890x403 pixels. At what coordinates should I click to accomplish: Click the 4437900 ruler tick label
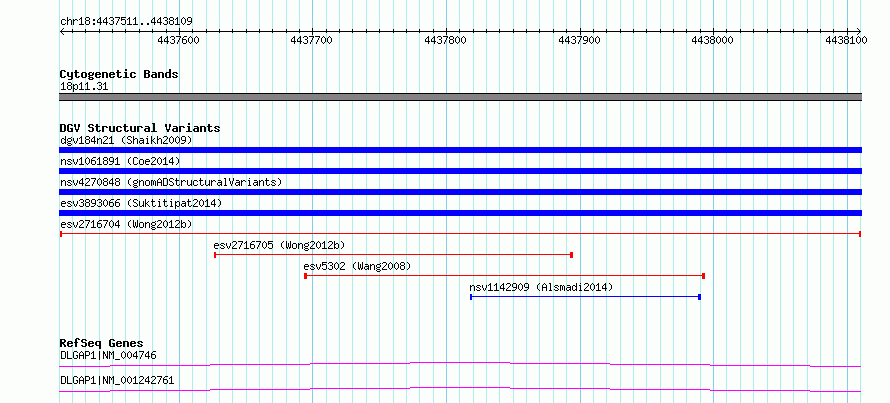coord(580,41)
